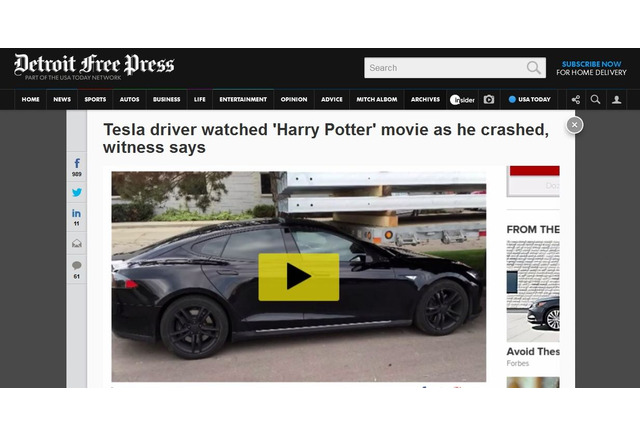
Task: Click into the Search input field
Action: tap(445, 68)
